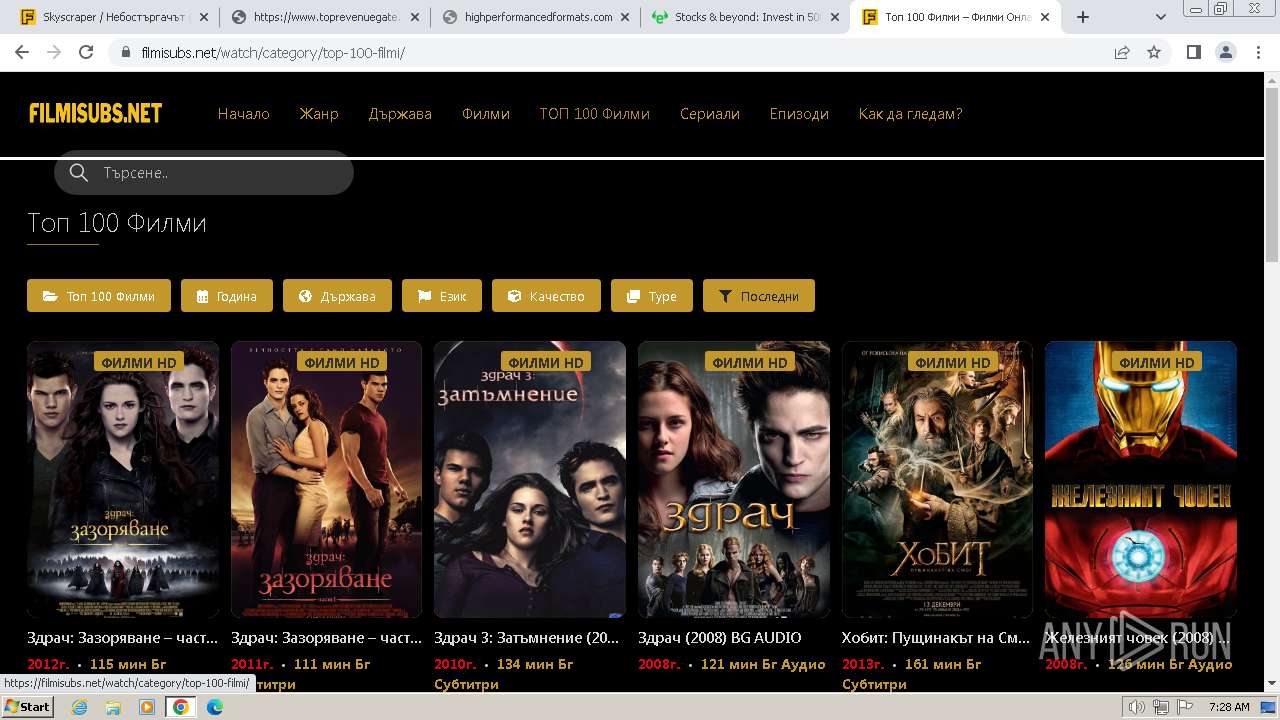Viewport: 1280px width, 720px height.
Task: Open the 2012 Здрач: Зазоряване title link
Action: [122, 637]
